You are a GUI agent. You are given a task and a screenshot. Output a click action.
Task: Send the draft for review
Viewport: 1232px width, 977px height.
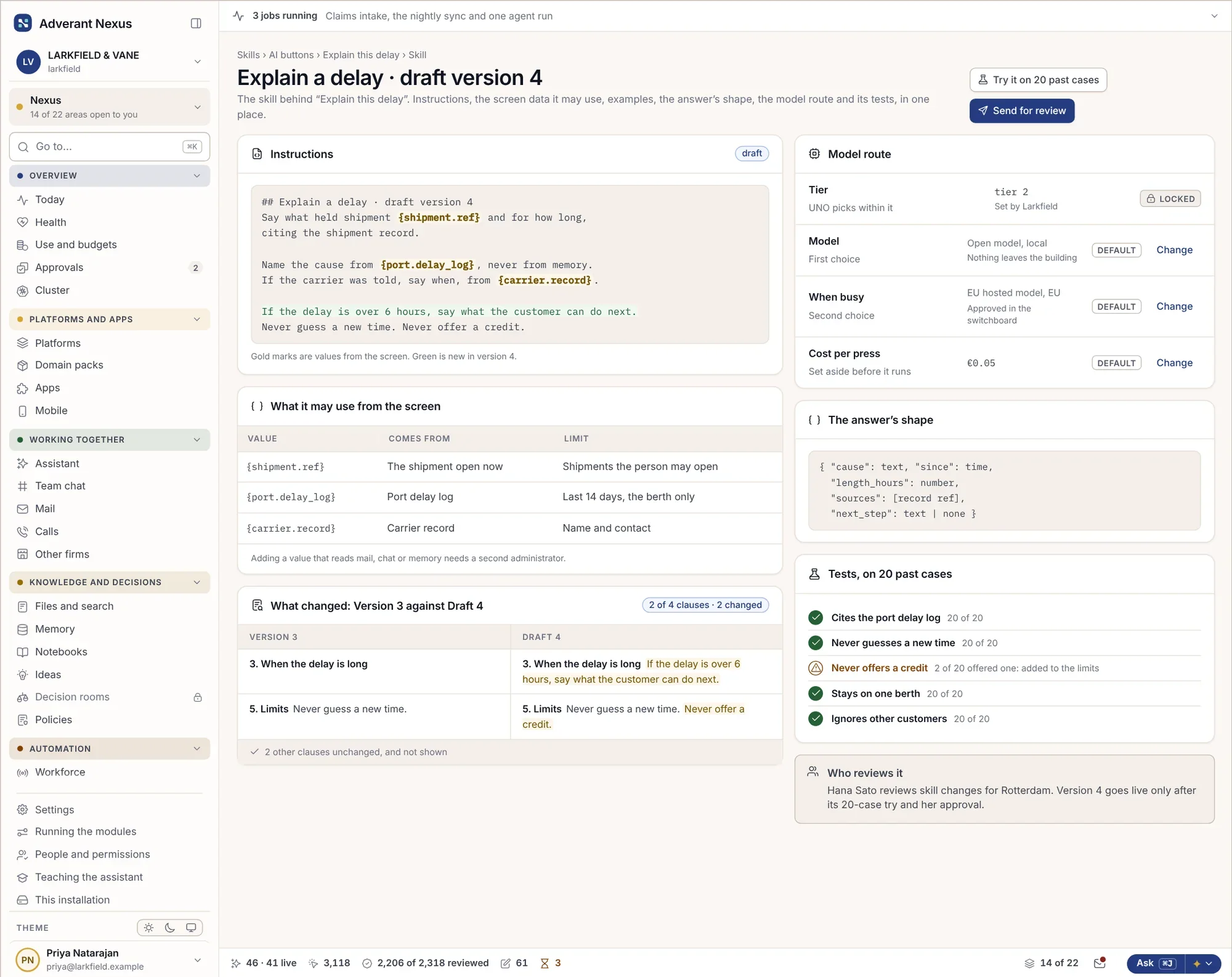click(x=1022, y=111)
